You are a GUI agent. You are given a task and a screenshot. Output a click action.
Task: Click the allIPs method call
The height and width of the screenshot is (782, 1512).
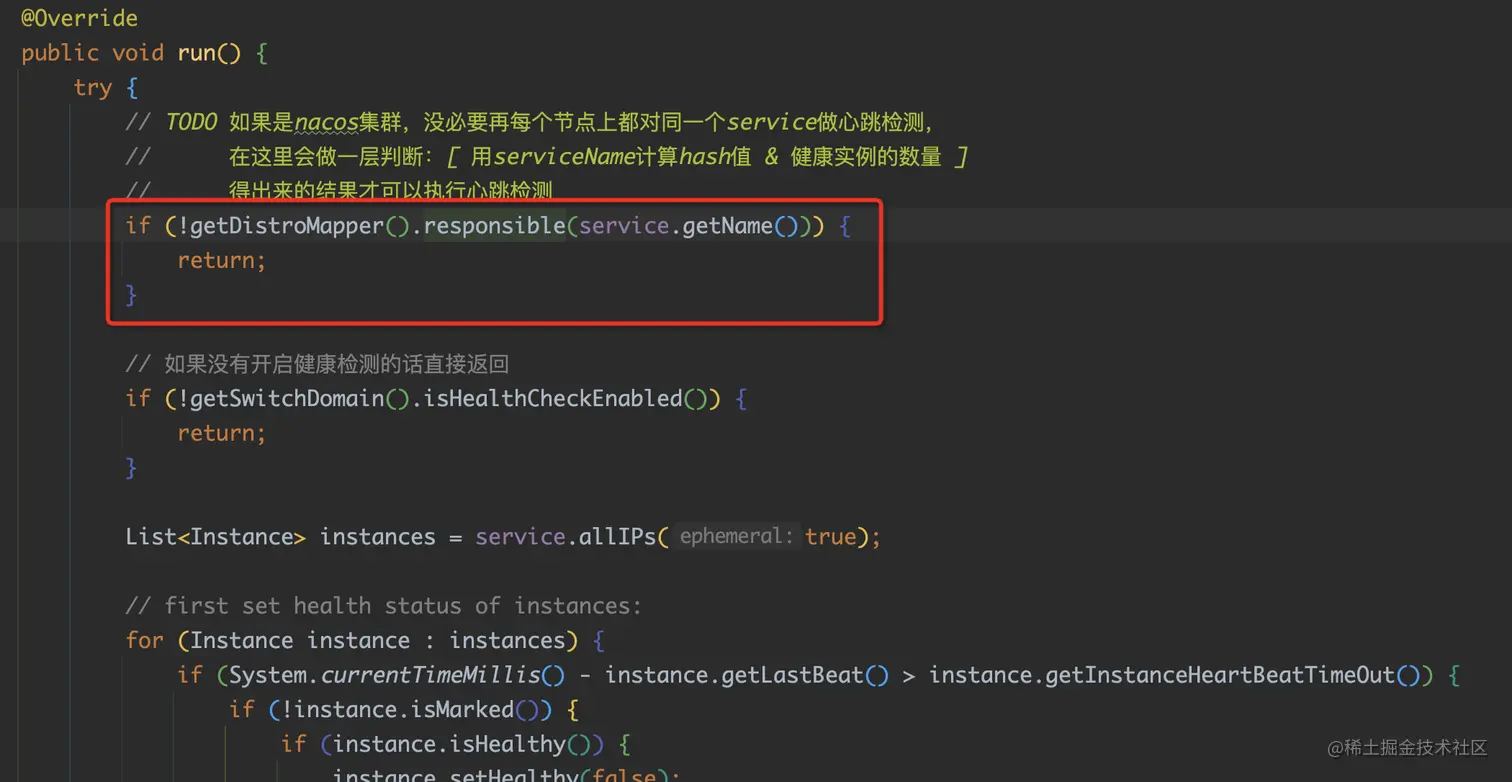coord(618,537)
